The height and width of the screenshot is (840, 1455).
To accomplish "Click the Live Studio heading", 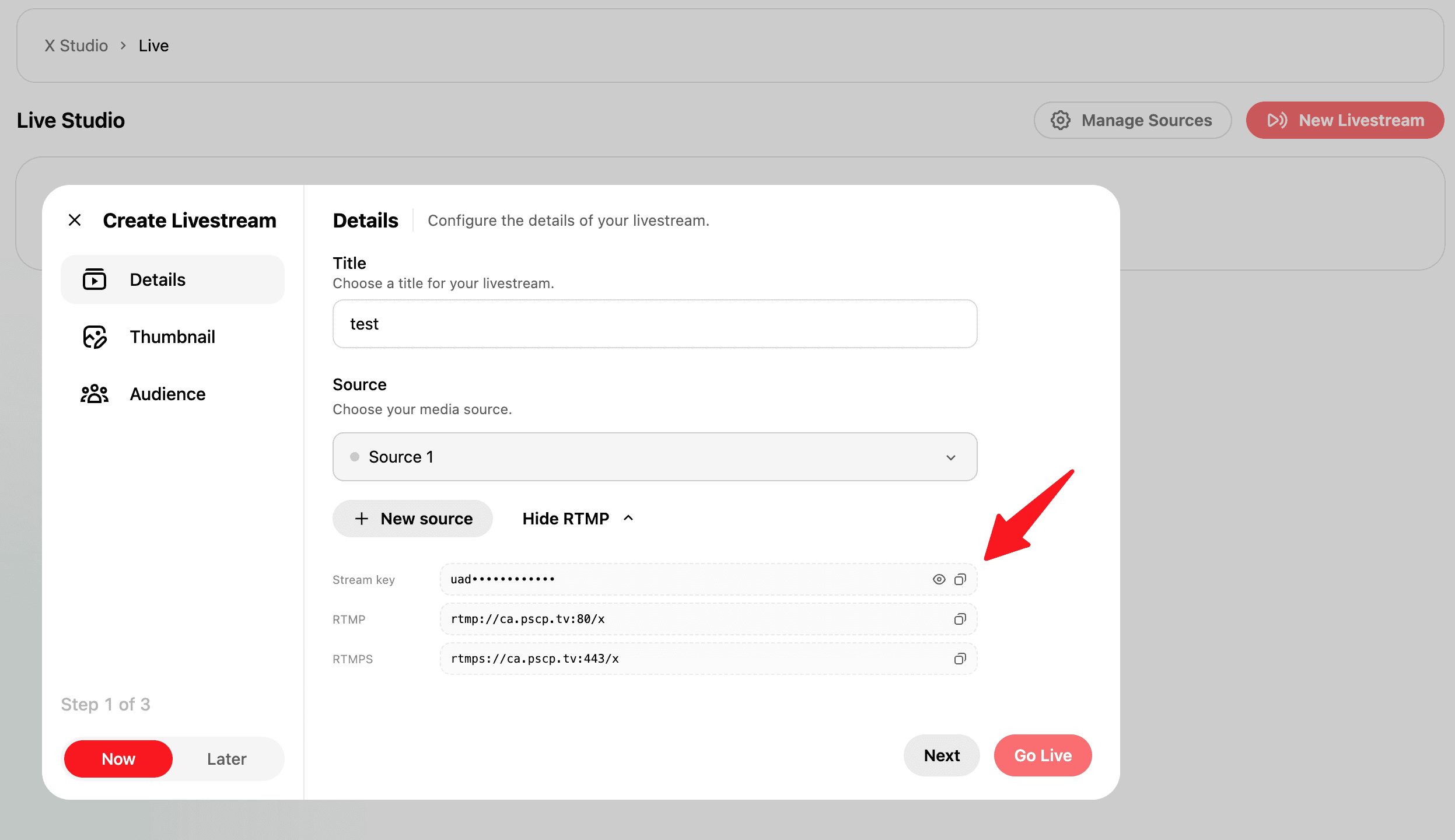I will 71,120.
